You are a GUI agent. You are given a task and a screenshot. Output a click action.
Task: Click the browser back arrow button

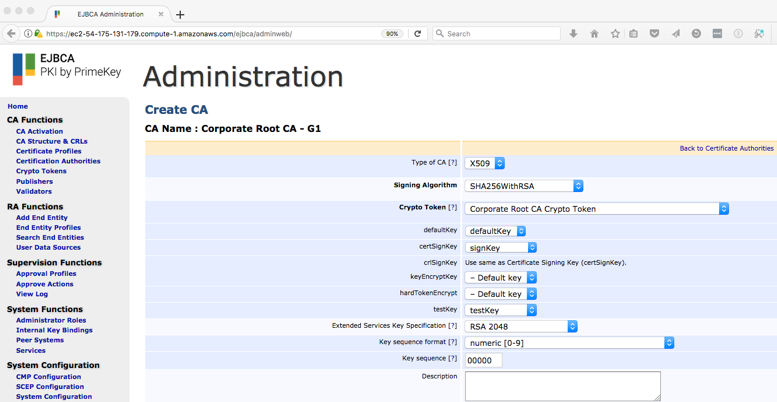pos(12,33)
